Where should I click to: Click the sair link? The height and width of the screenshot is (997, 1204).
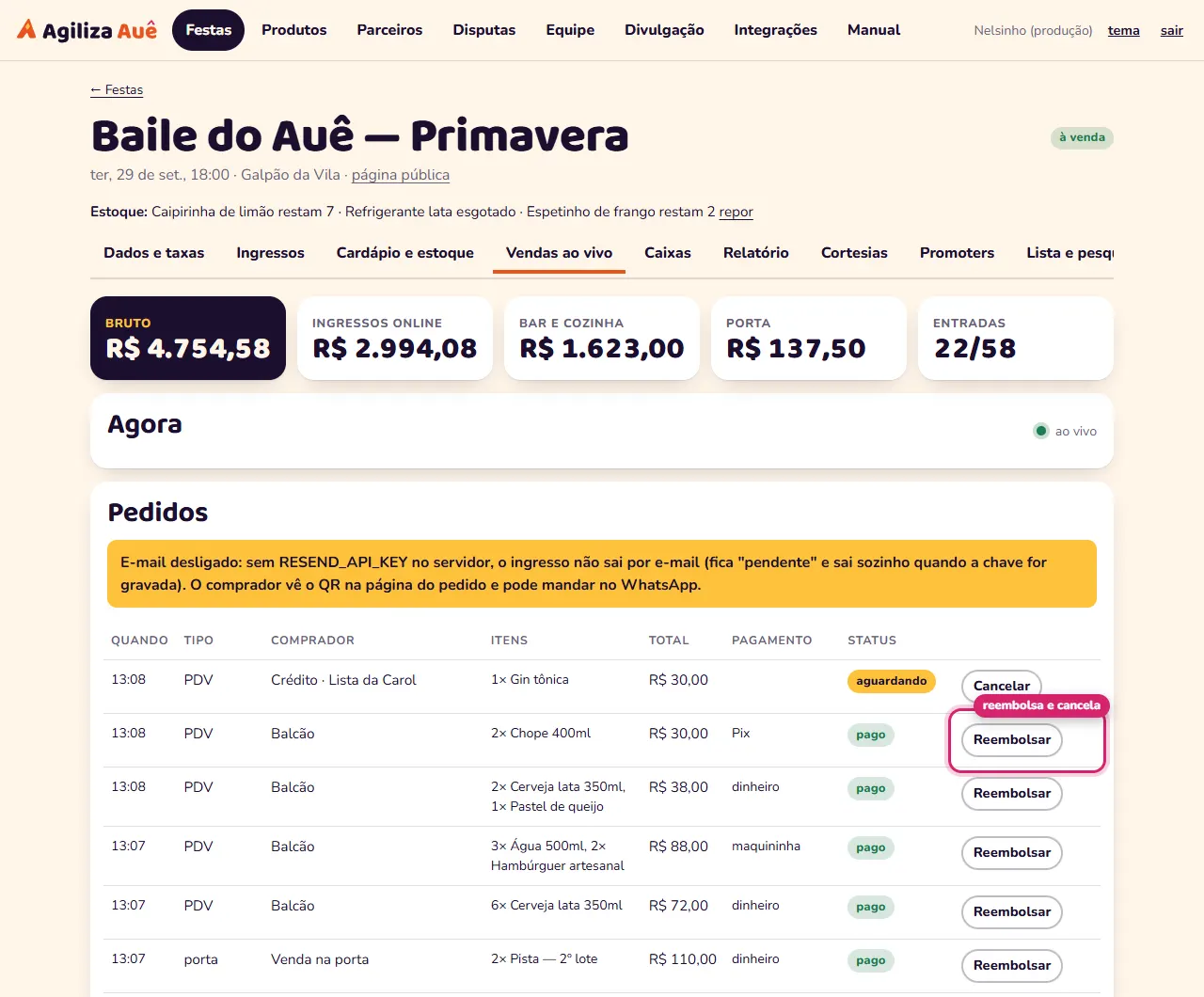coord(1171,31)
